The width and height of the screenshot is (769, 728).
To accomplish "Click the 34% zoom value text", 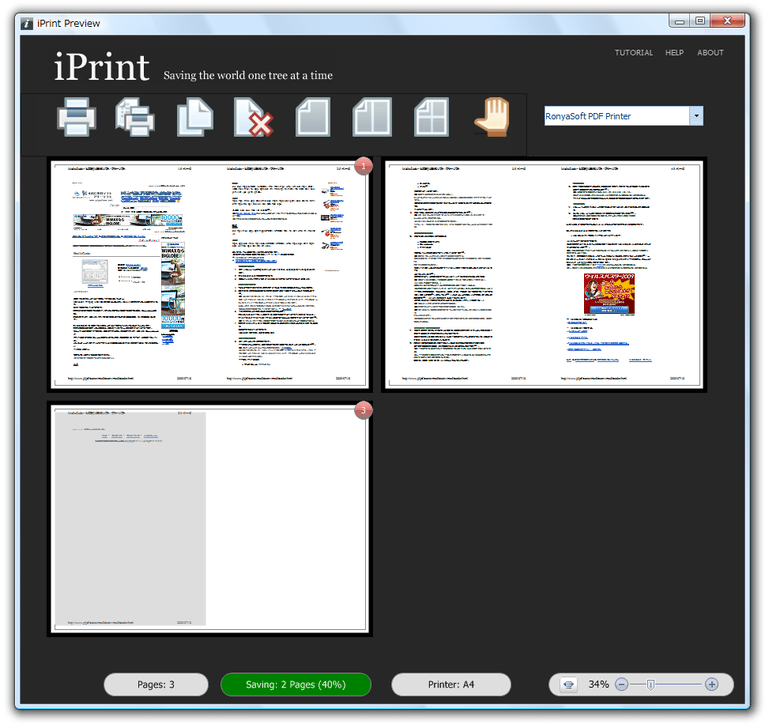I will tap(598, 684).
